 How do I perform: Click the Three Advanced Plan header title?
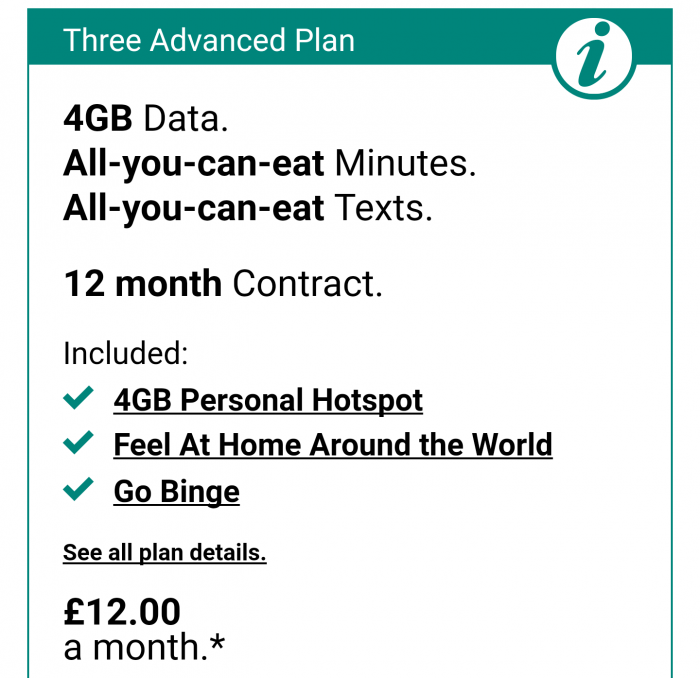click(208, 40)
